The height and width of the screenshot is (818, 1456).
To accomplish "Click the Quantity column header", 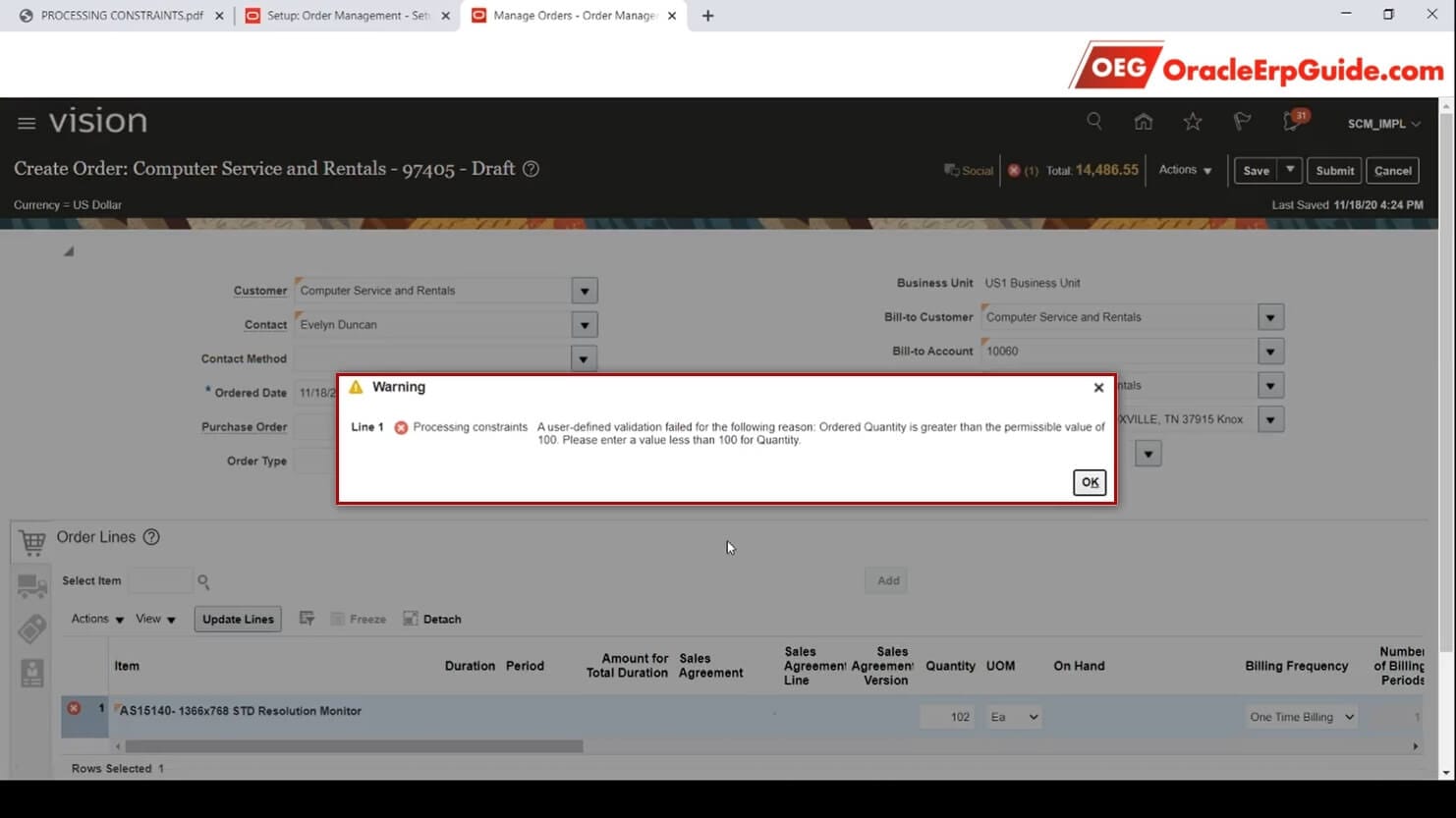I will coord(950,666).
